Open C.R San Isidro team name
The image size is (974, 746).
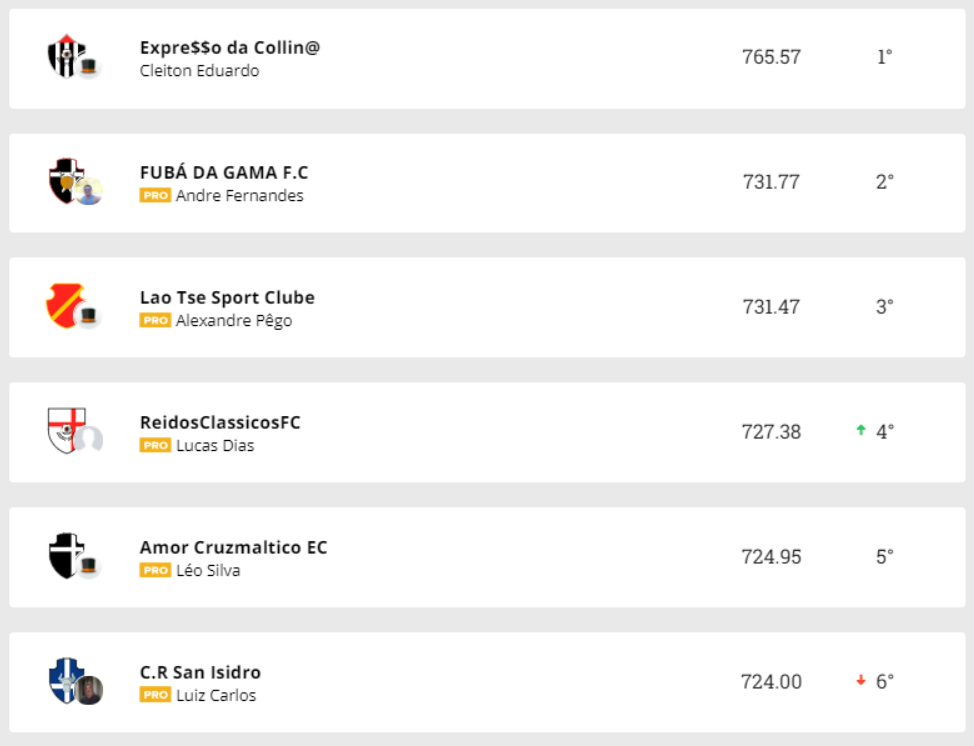point(200,672)
